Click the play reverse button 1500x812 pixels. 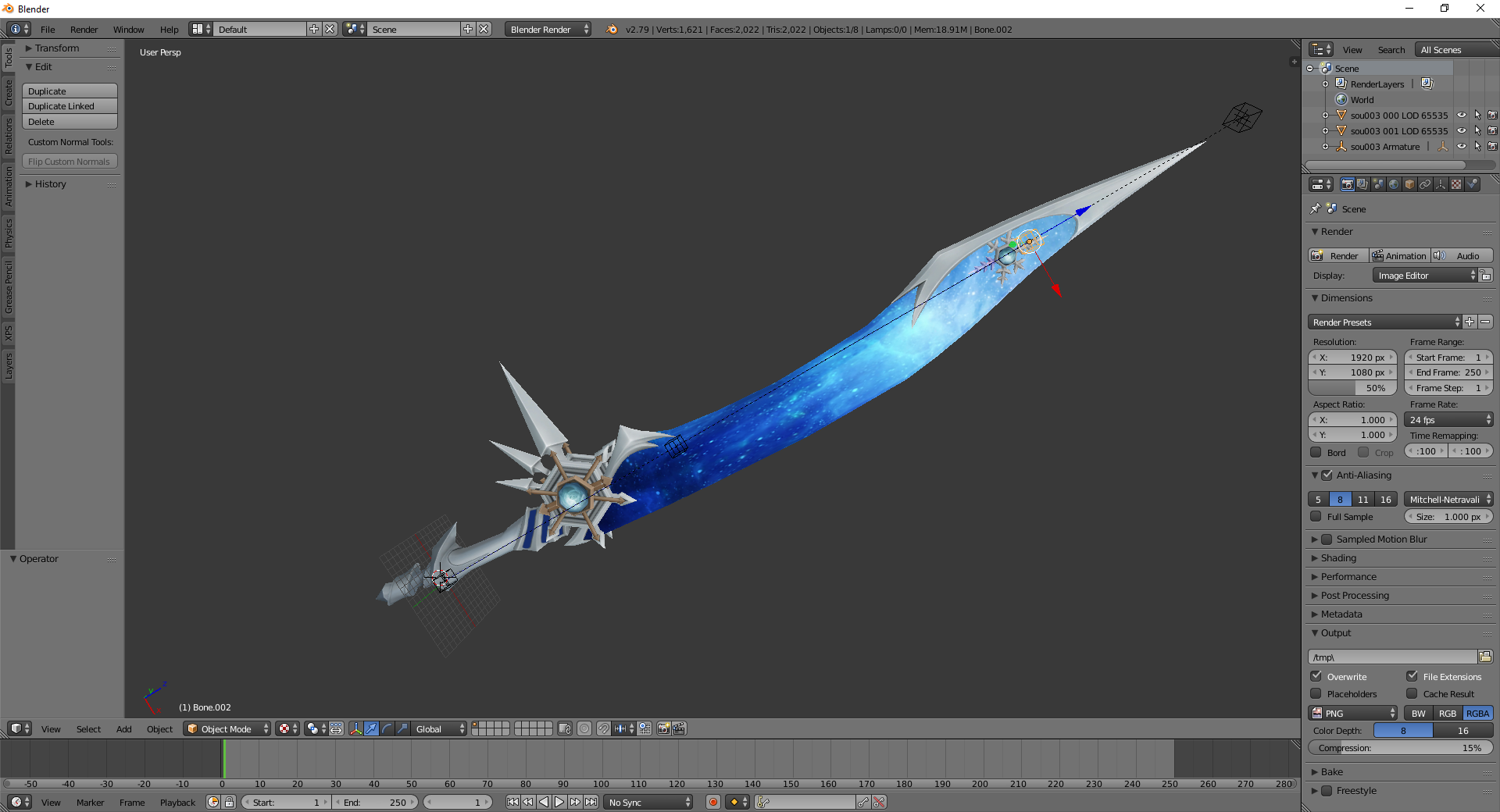coord(544,802)
